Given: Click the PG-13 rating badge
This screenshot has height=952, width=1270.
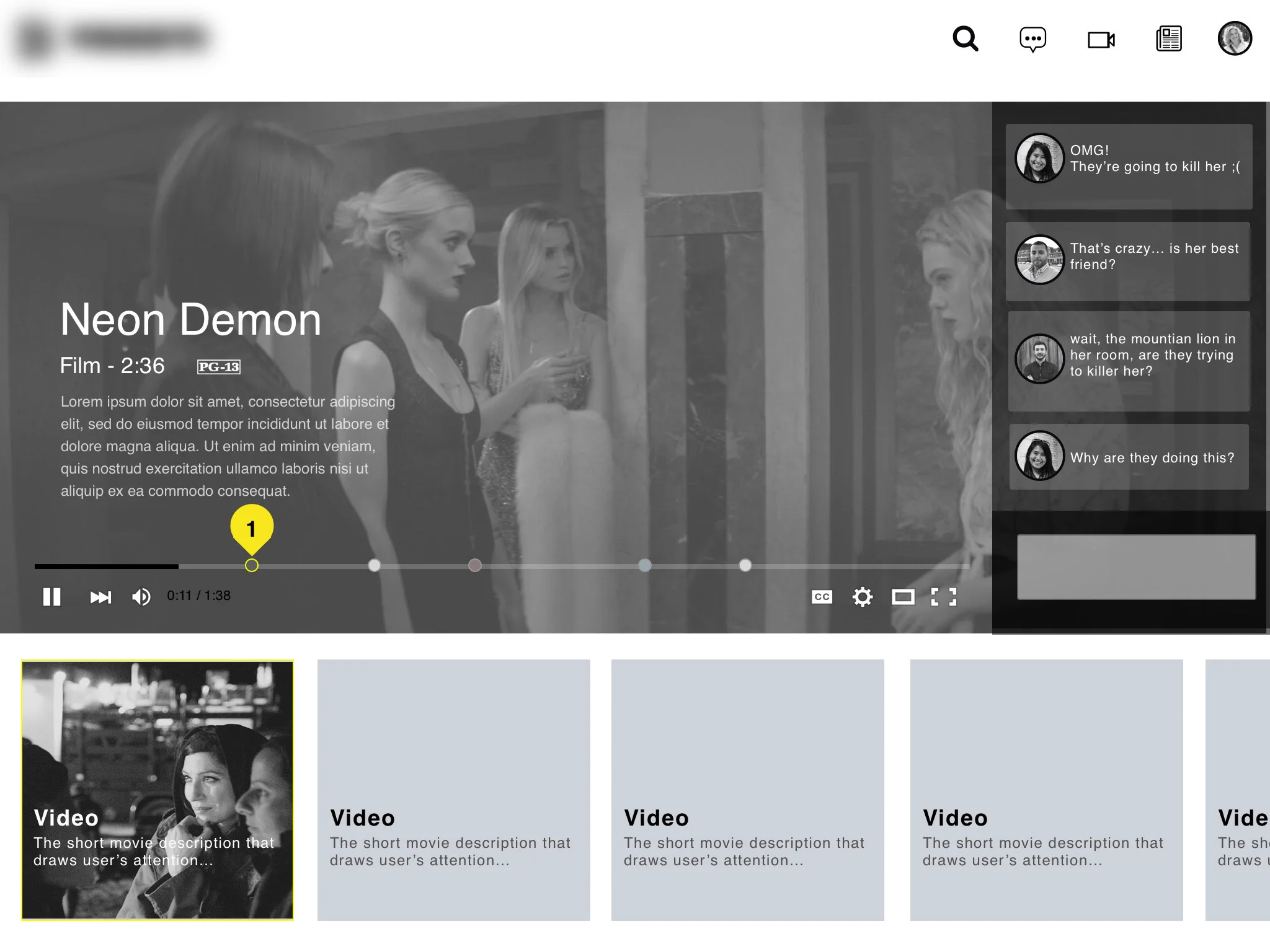Looking at the screenshot, I should (219, 367).
